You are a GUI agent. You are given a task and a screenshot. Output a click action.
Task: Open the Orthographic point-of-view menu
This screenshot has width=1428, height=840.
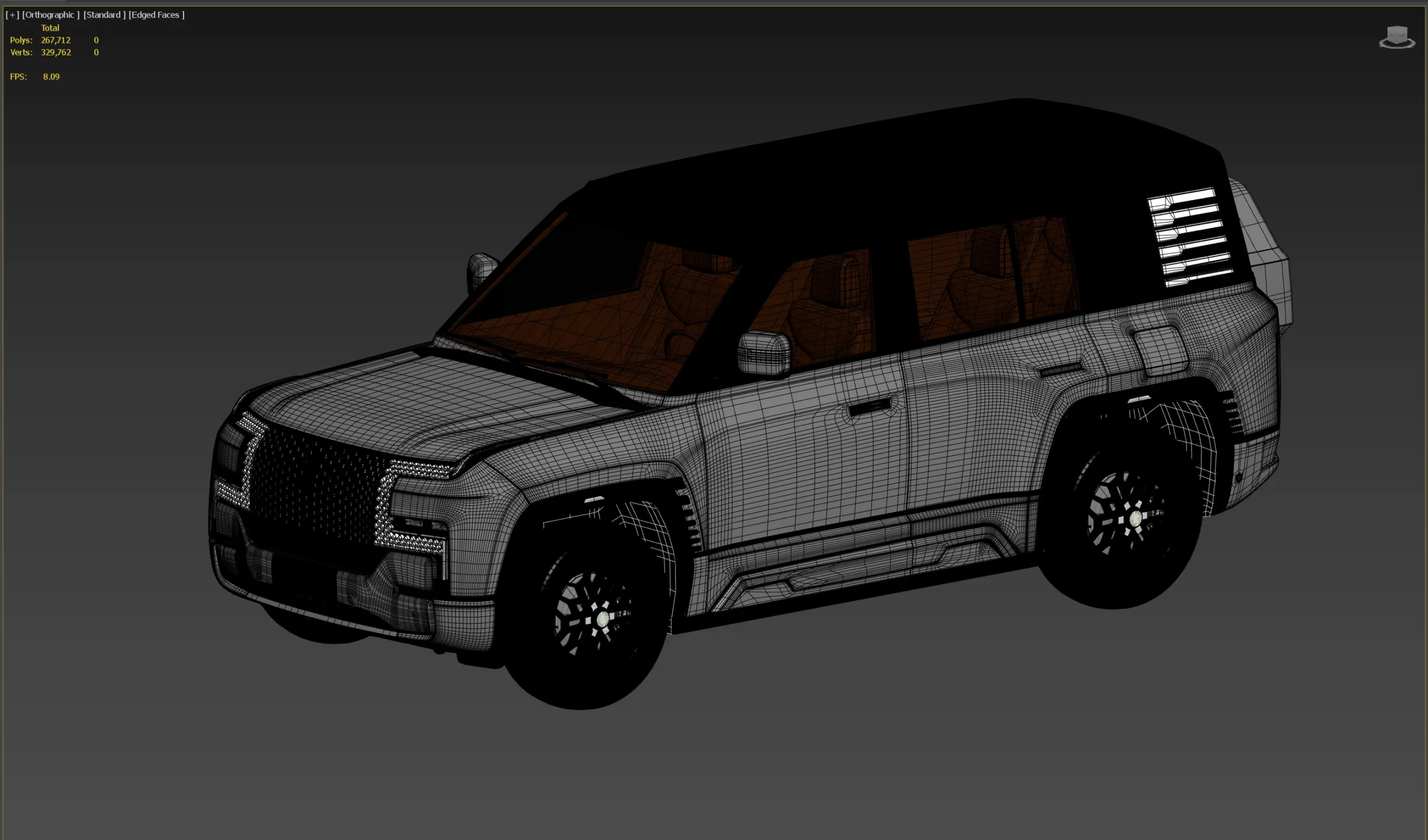tap(51, 15)
